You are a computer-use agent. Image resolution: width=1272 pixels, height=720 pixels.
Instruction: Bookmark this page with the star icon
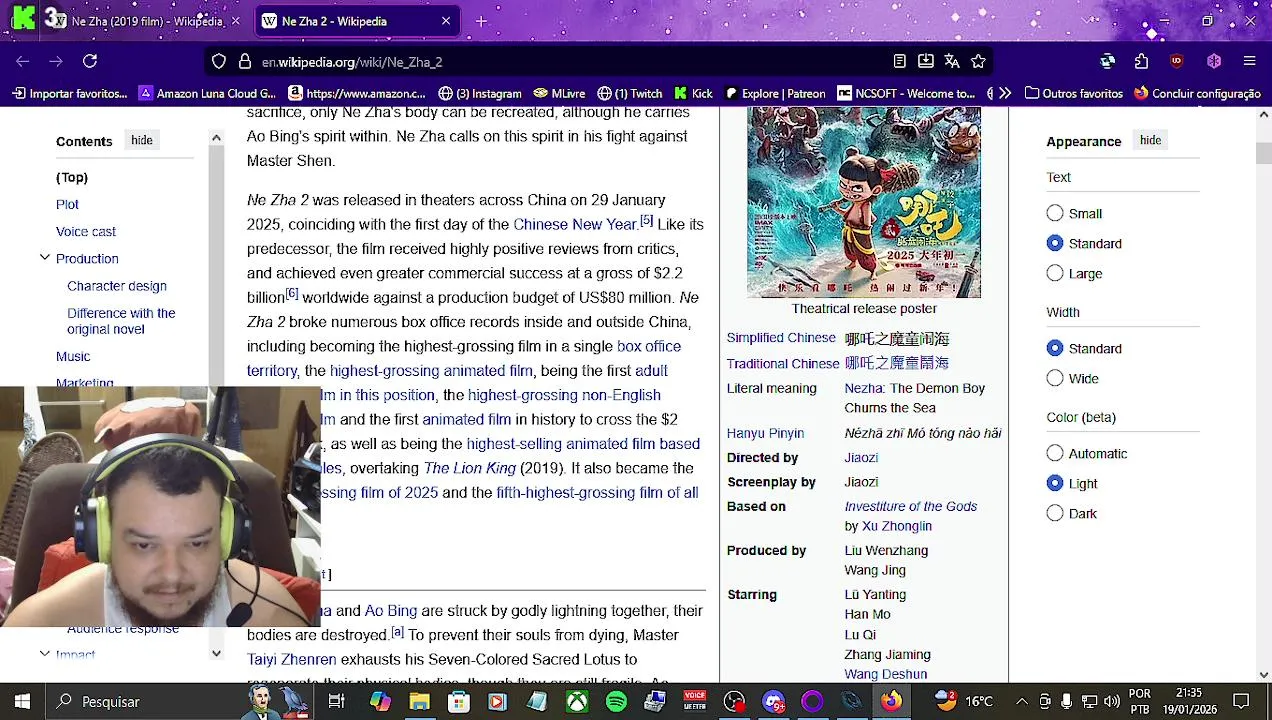[x=978, y=61]
